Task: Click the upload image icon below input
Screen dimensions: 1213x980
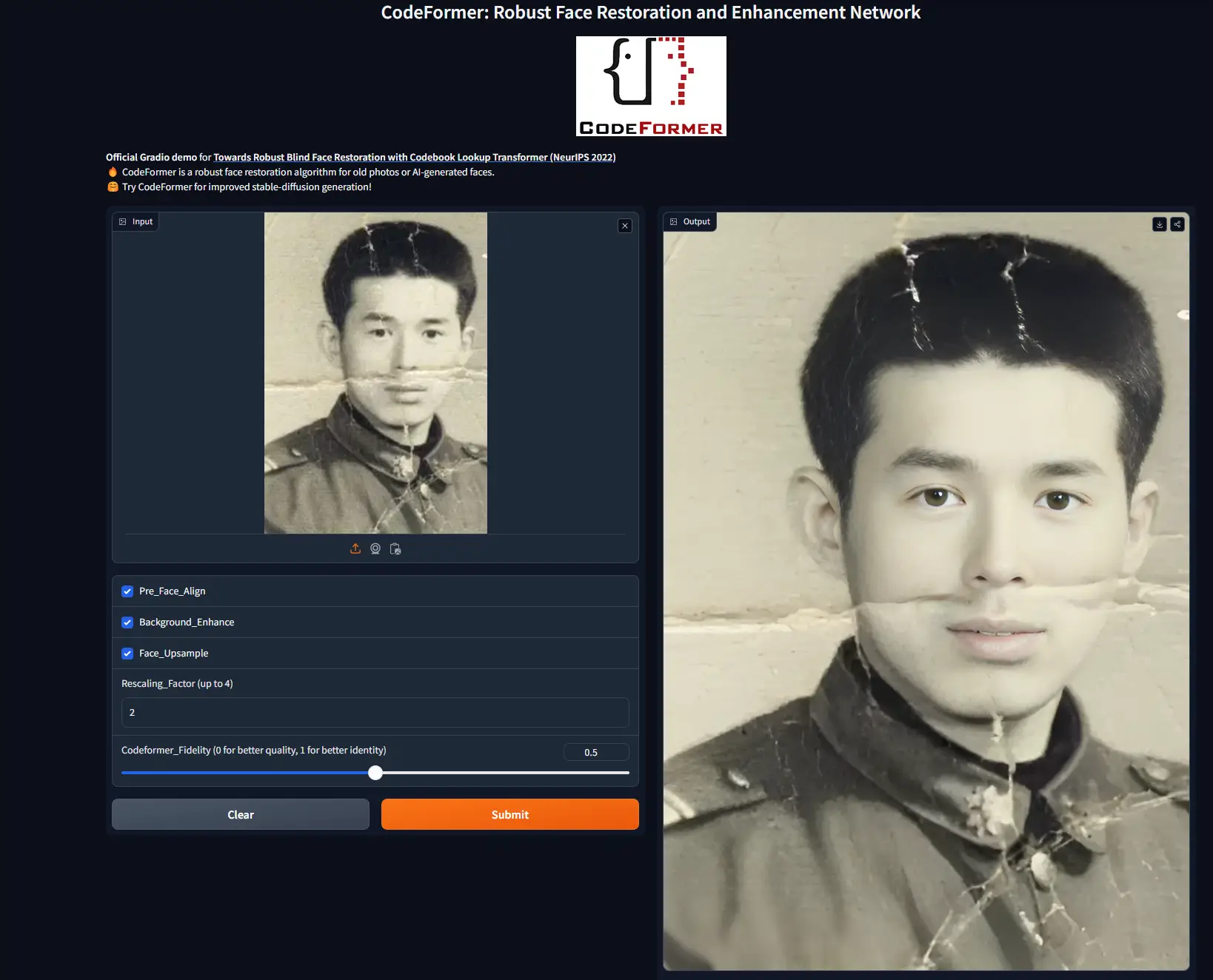Action: click(x=355, y=548)
